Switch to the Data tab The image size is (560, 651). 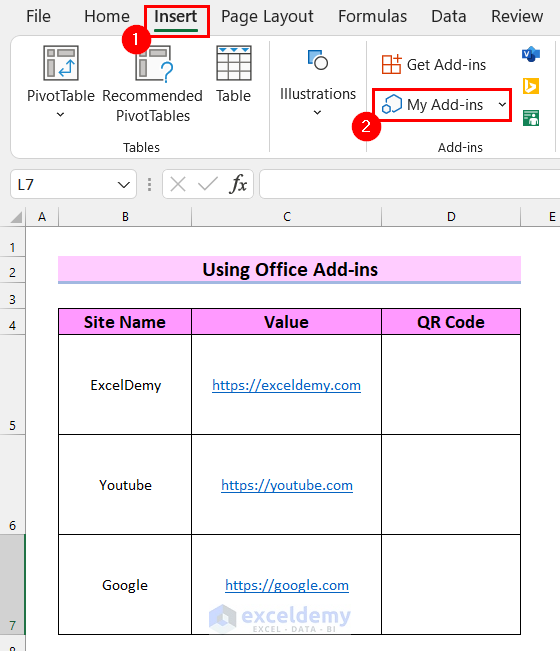tap(448, 17)
